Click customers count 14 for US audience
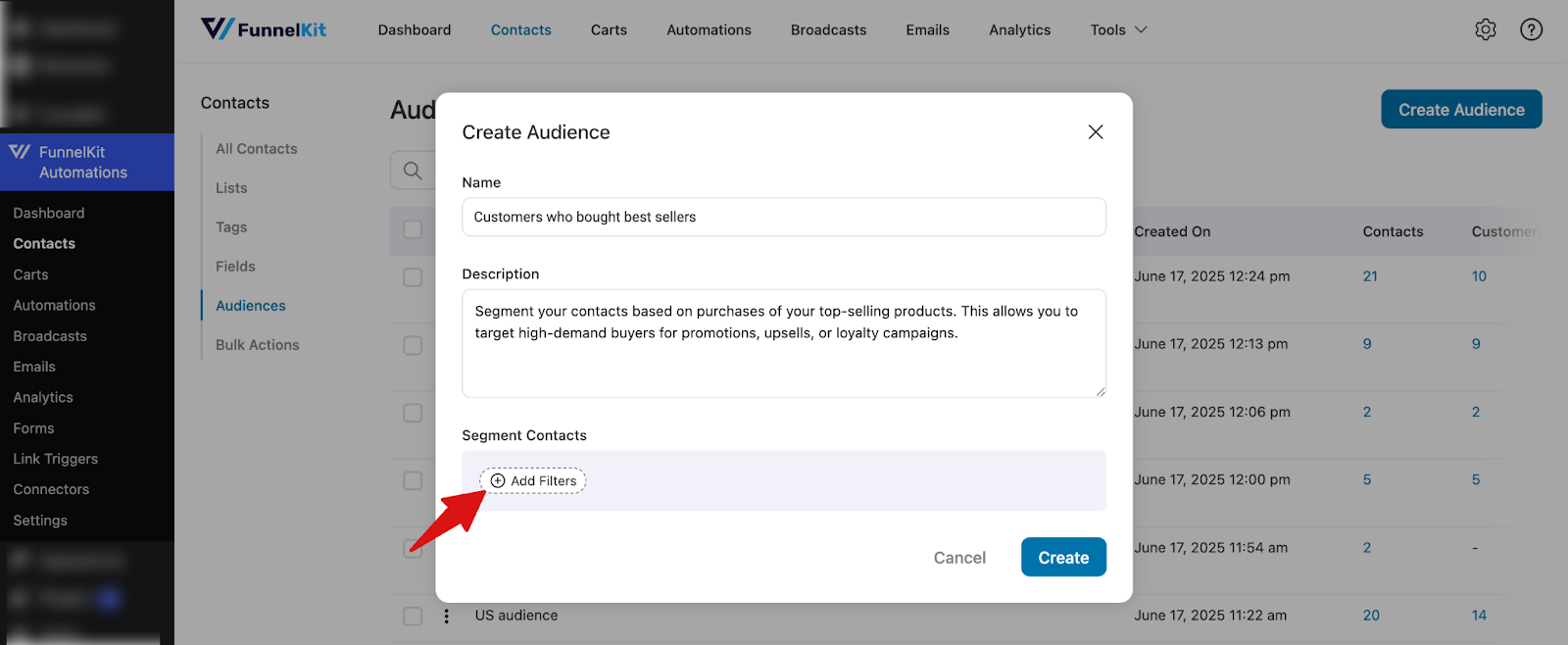The width and height of the screenshot is (1568, 645). [x=1479, y=616]
